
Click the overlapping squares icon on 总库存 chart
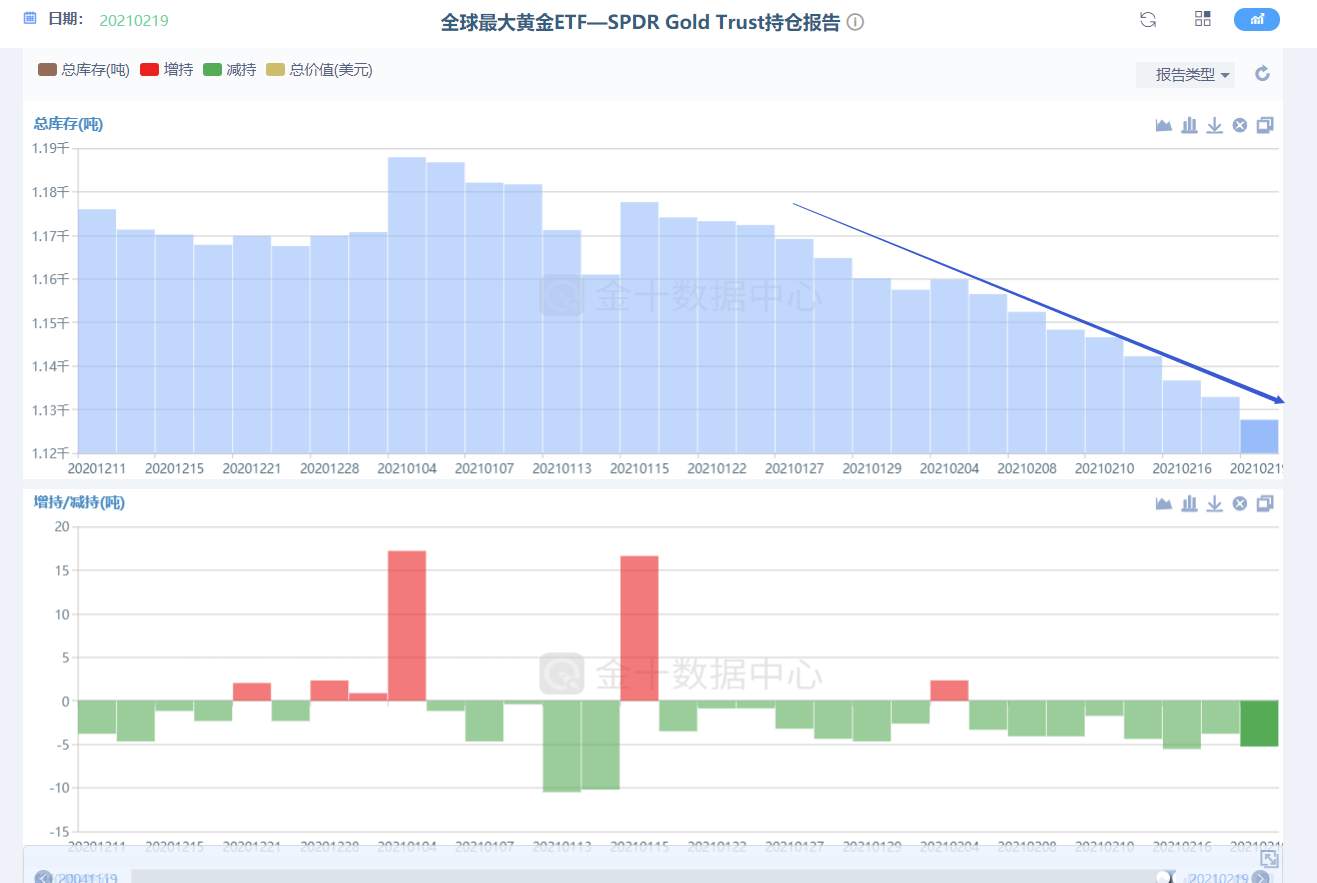click(1265, 125)
